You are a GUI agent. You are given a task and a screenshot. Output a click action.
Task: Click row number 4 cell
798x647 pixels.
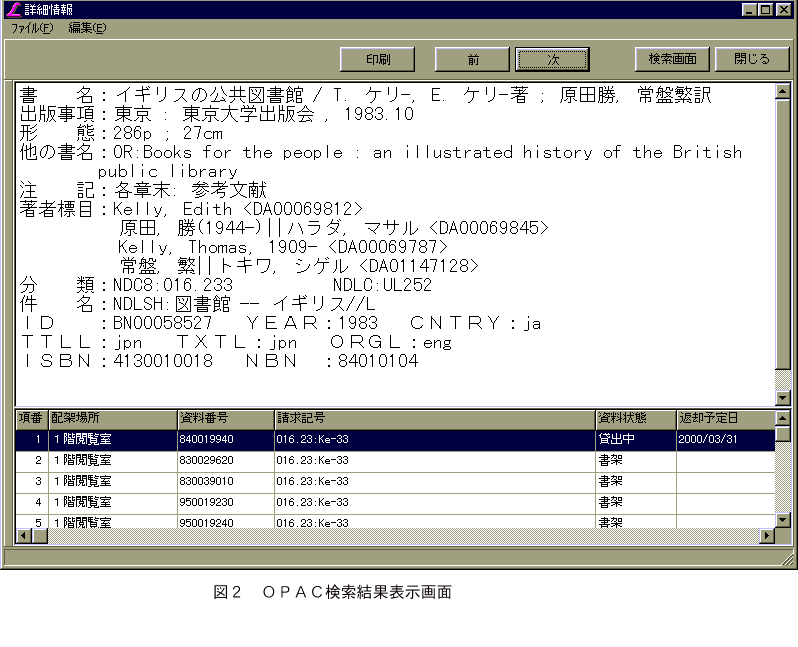[x=32, y=502]
